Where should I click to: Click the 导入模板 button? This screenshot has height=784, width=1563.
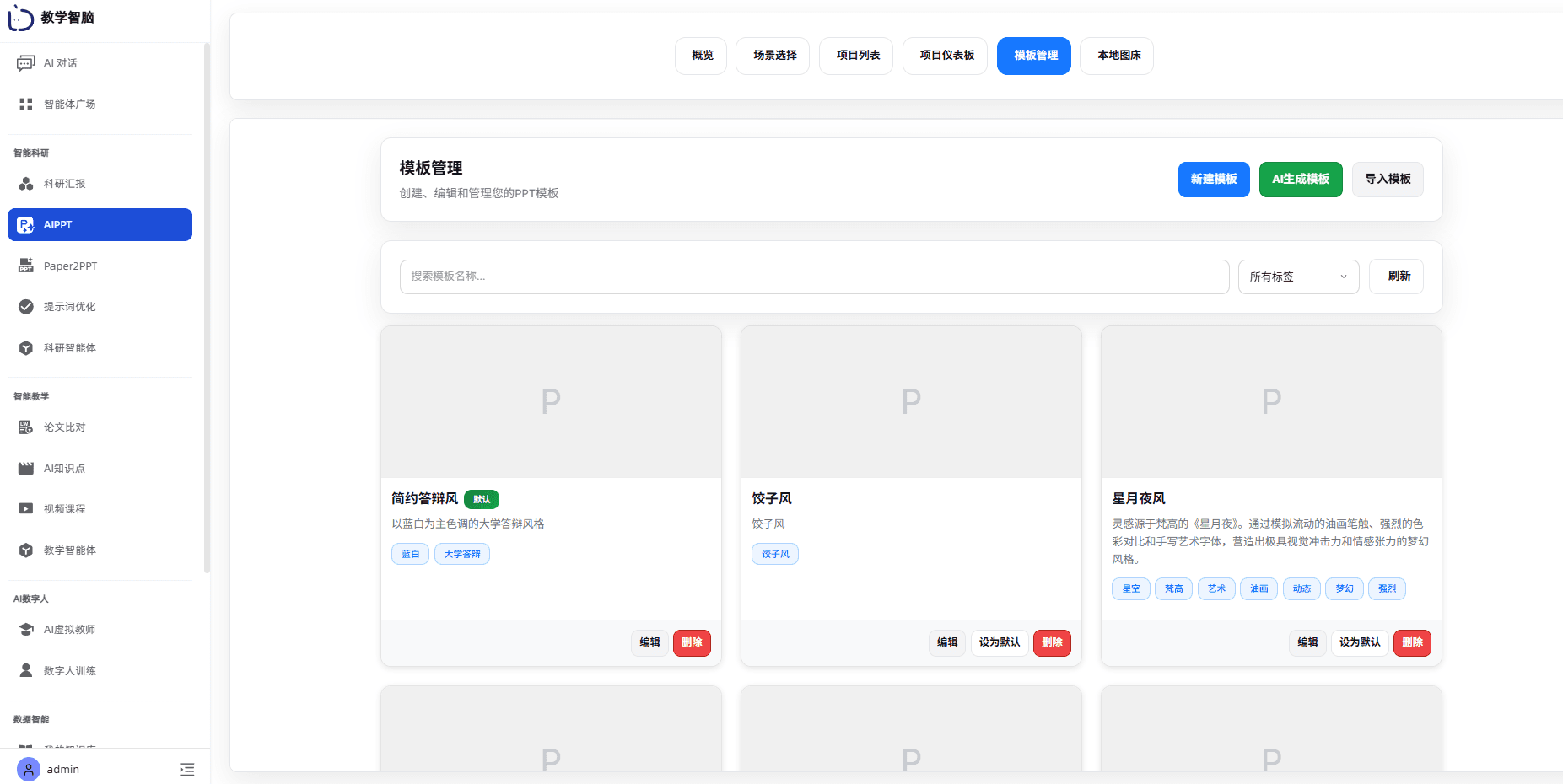tap(1388, 180)
